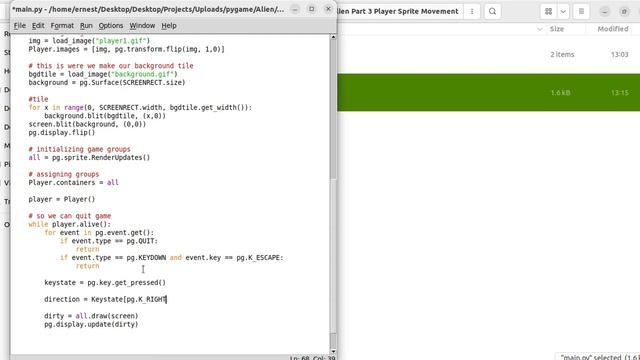Select the '2 items' folder row

pyautogui.click(x=489, y=54)
